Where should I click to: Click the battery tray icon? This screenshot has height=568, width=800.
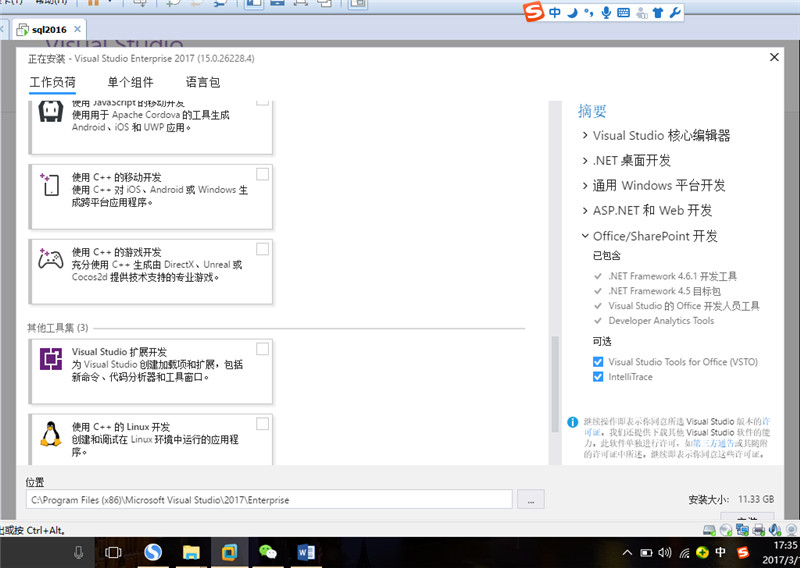pyautogui.click(x=646, y=552)
